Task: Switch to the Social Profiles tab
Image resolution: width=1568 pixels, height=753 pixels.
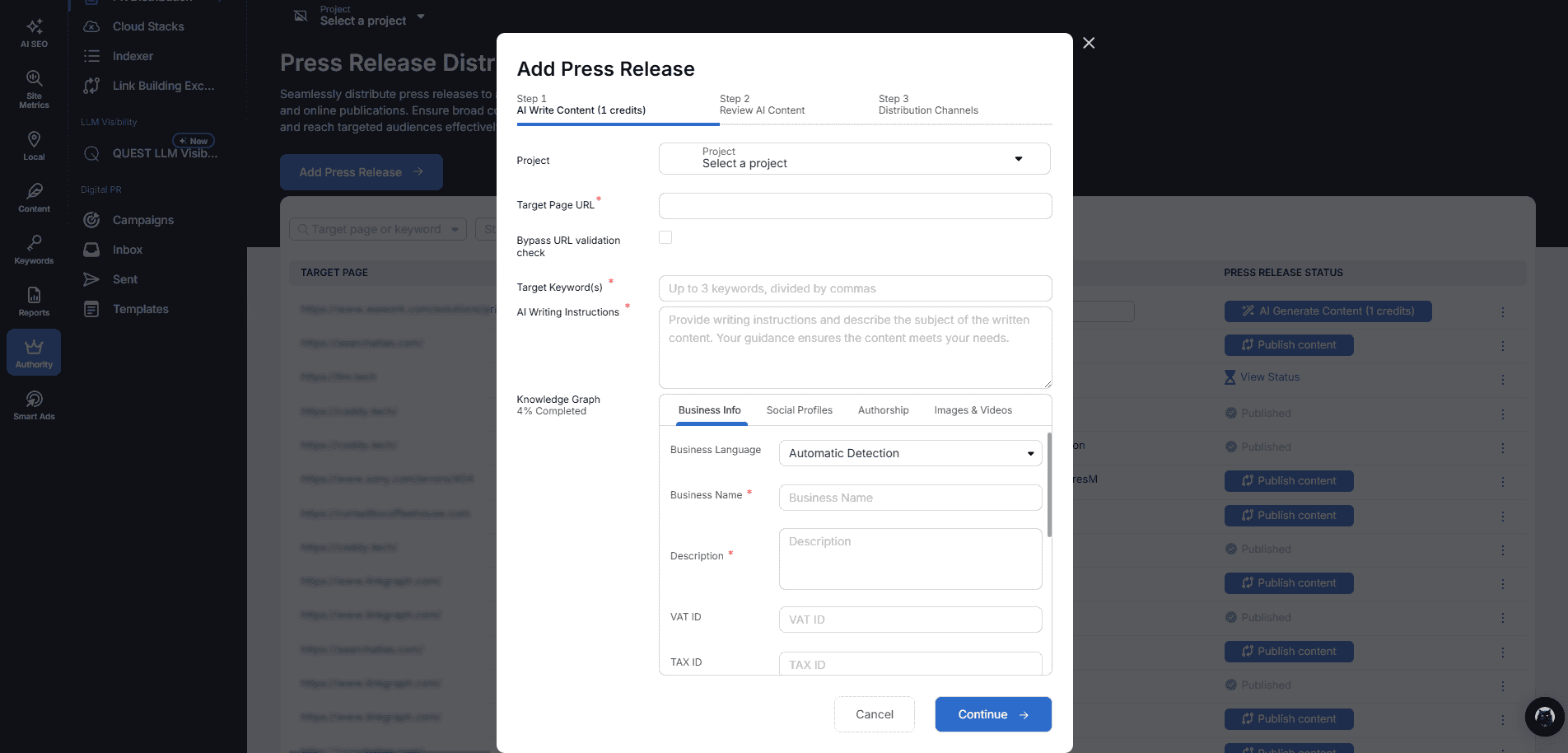Action: [x=799, y=410]
